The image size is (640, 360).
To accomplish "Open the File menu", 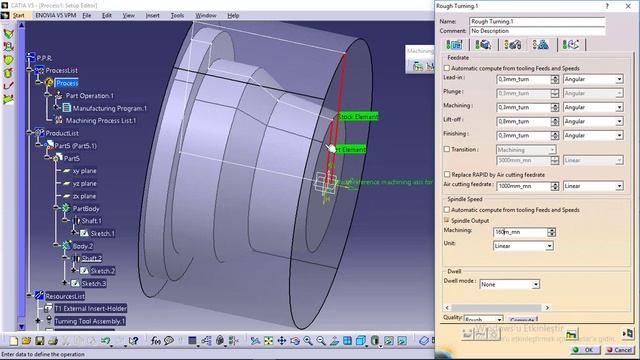I will 87,16.
